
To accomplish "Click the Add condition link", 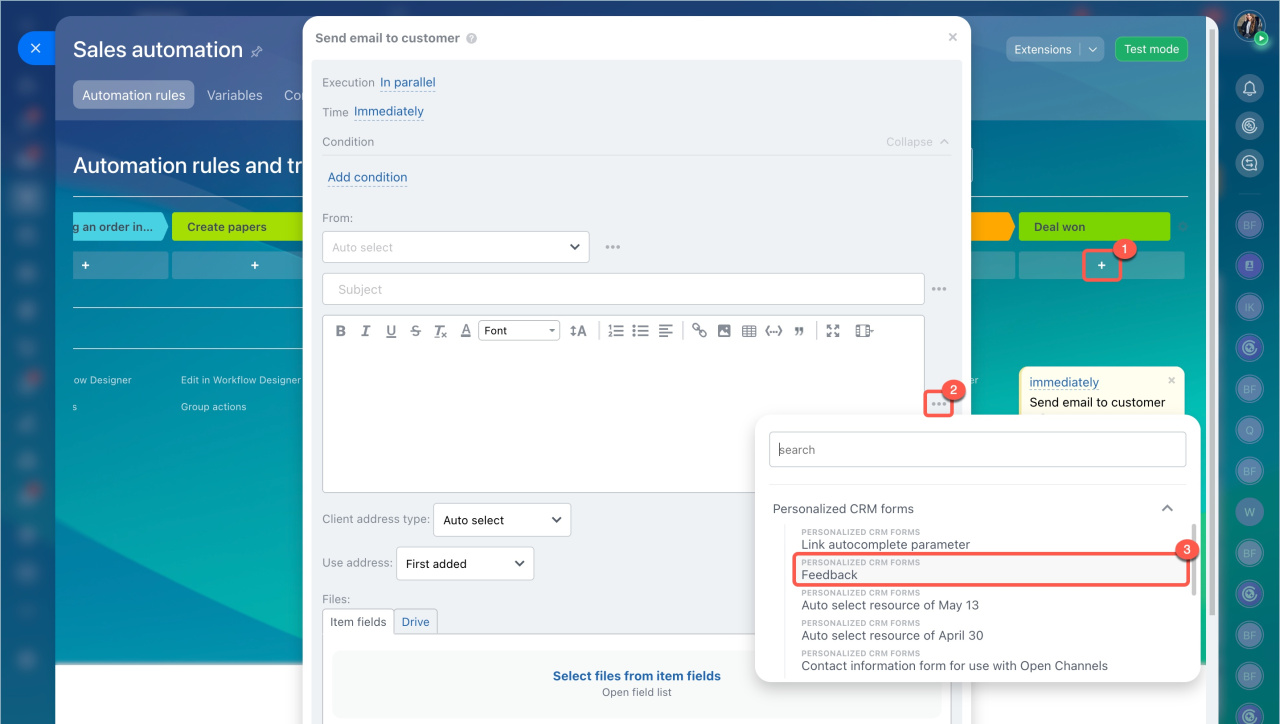I will [367, 177].
